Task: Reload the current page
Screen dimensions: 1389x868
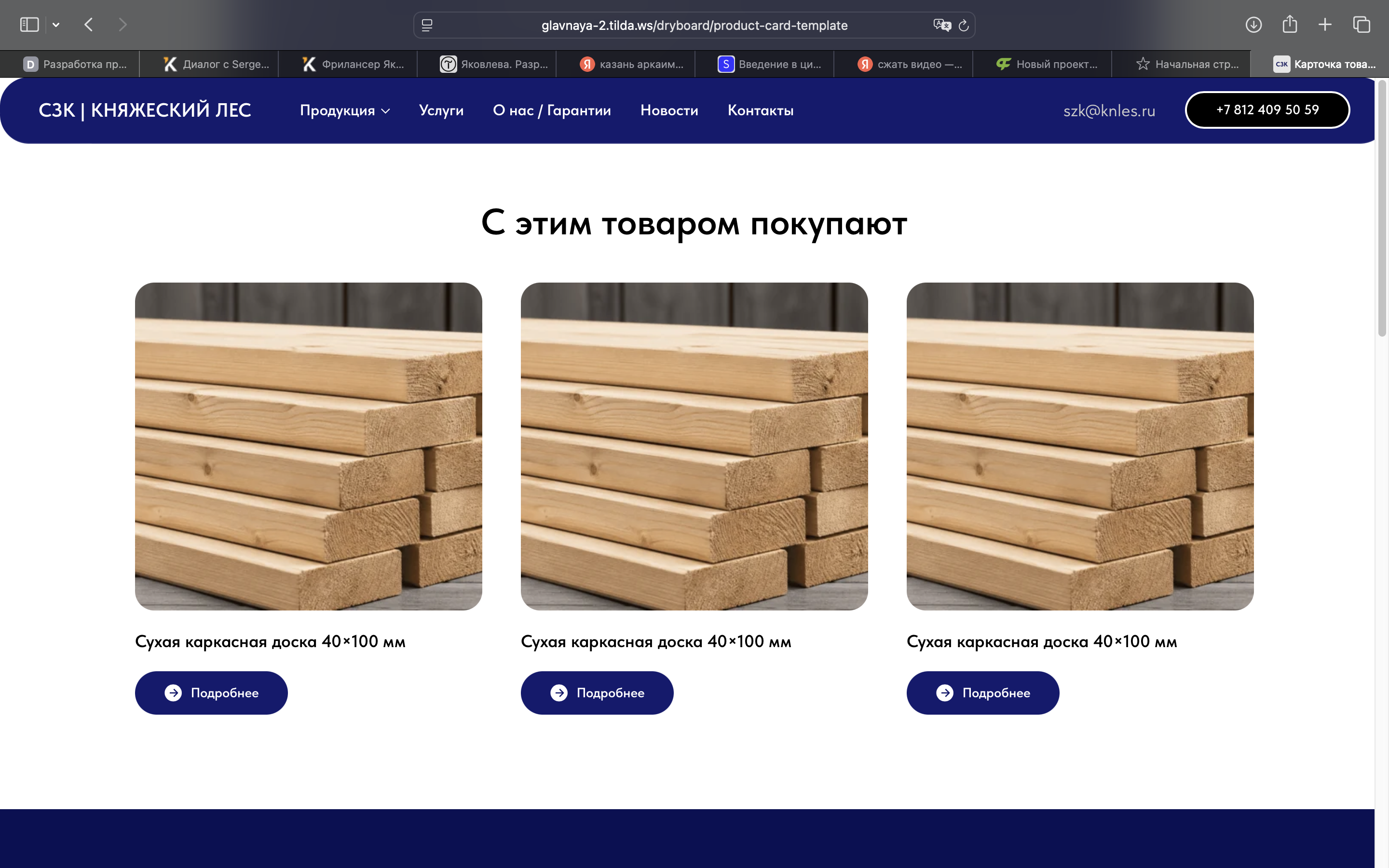Action: pyautogui.click(x=964, y=25)
